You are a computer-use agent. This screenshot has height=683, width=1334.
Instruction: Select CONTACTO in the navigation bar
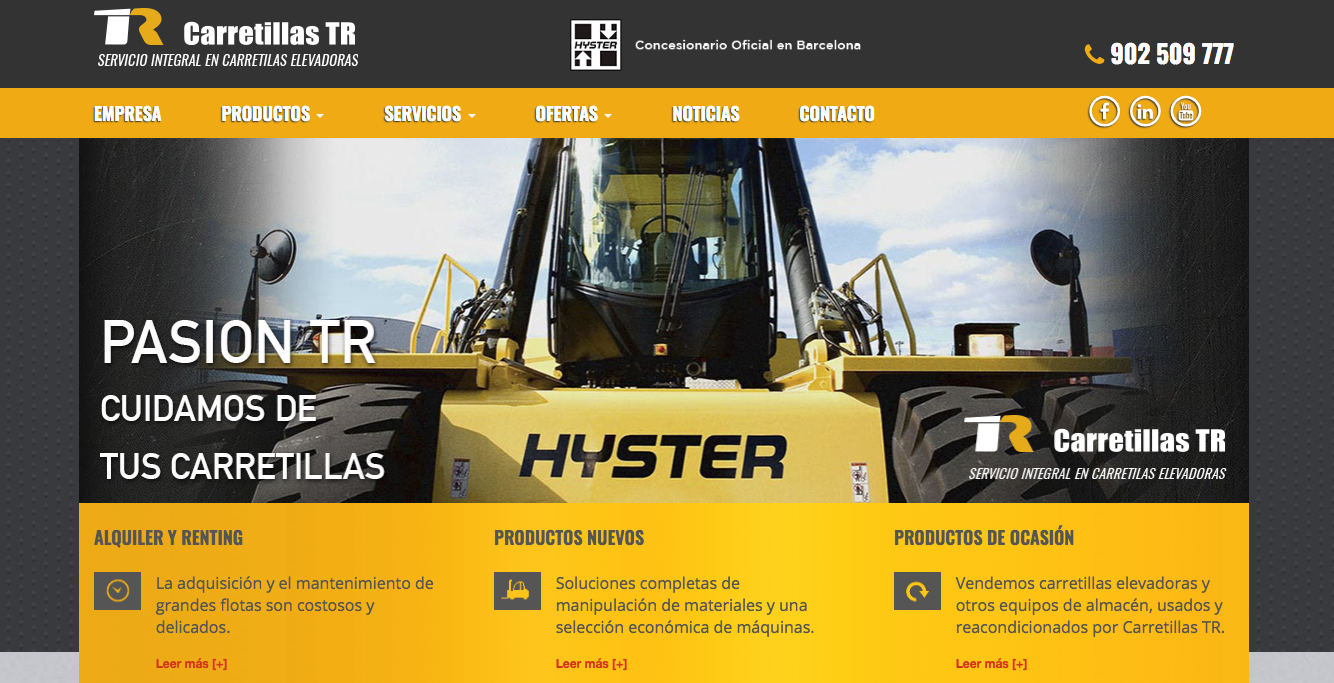pos(836,114)
